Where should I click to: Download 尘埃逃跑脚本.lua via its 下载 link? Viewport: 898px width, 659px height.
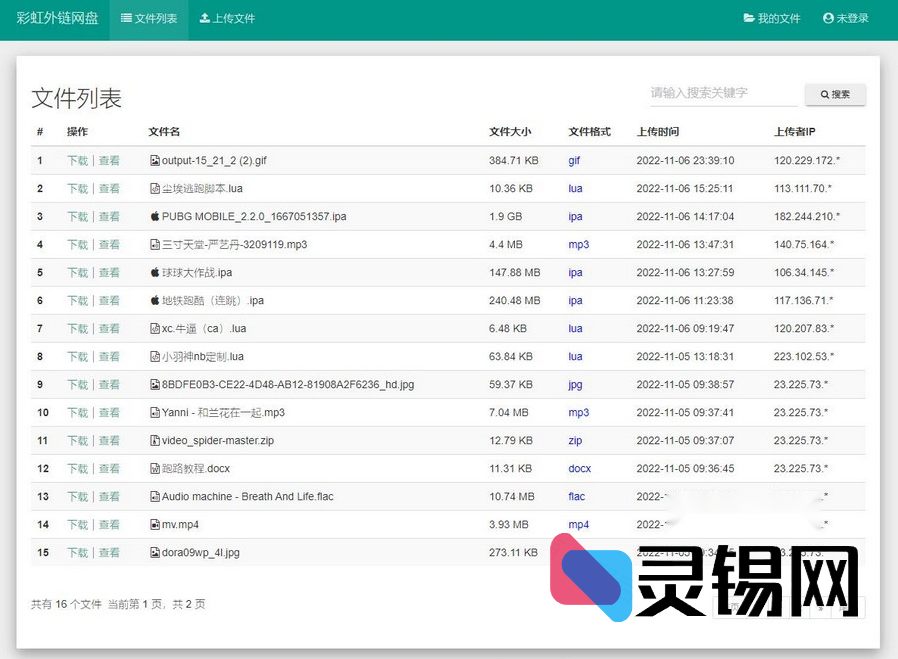(78, 188)
